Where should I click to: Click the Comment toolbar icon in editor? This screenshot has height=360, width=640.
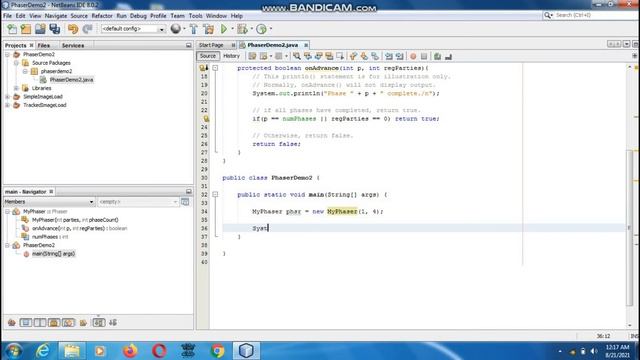[437, 56]
